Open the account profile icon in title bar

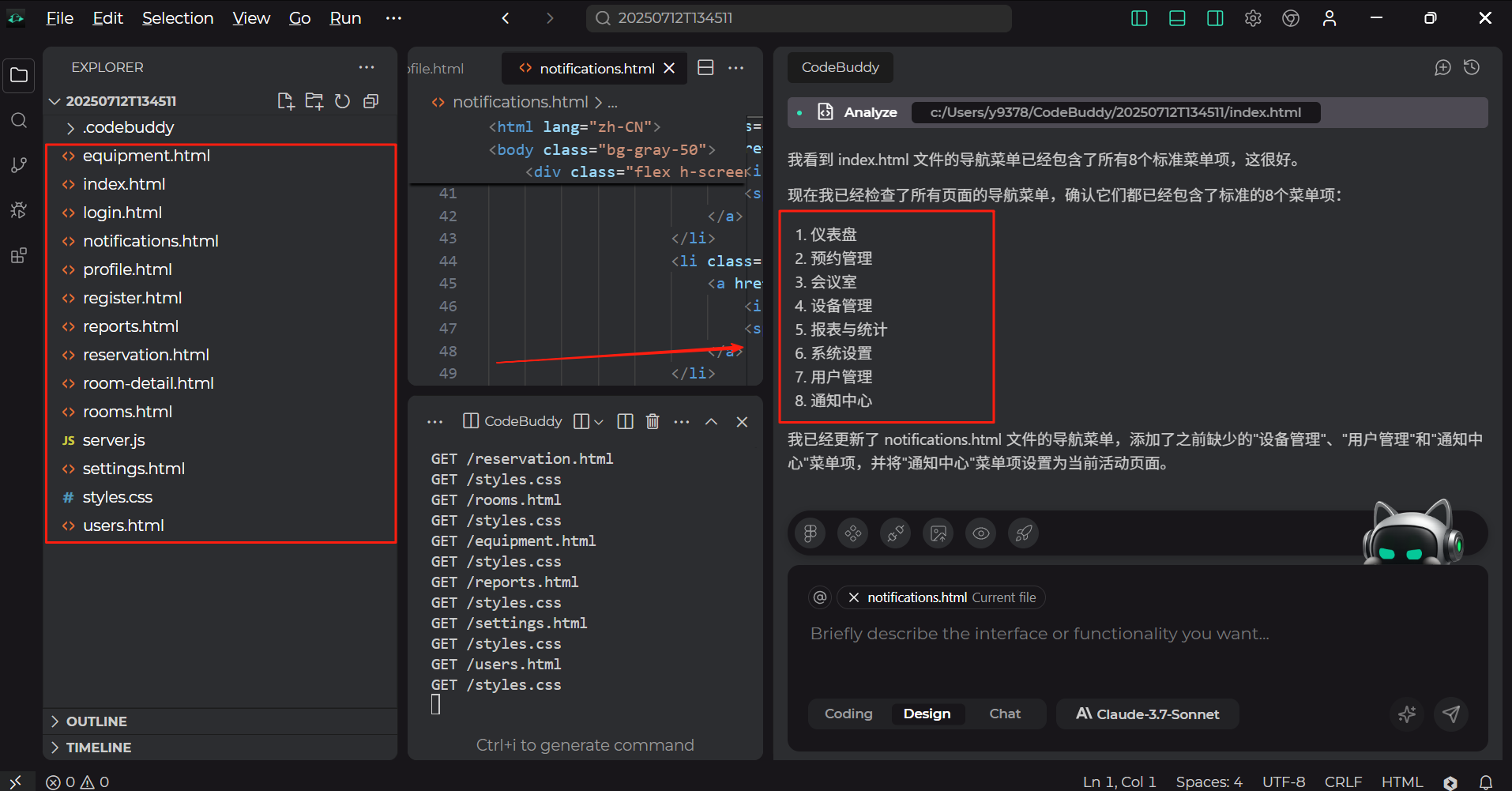tap(1330, 18)
